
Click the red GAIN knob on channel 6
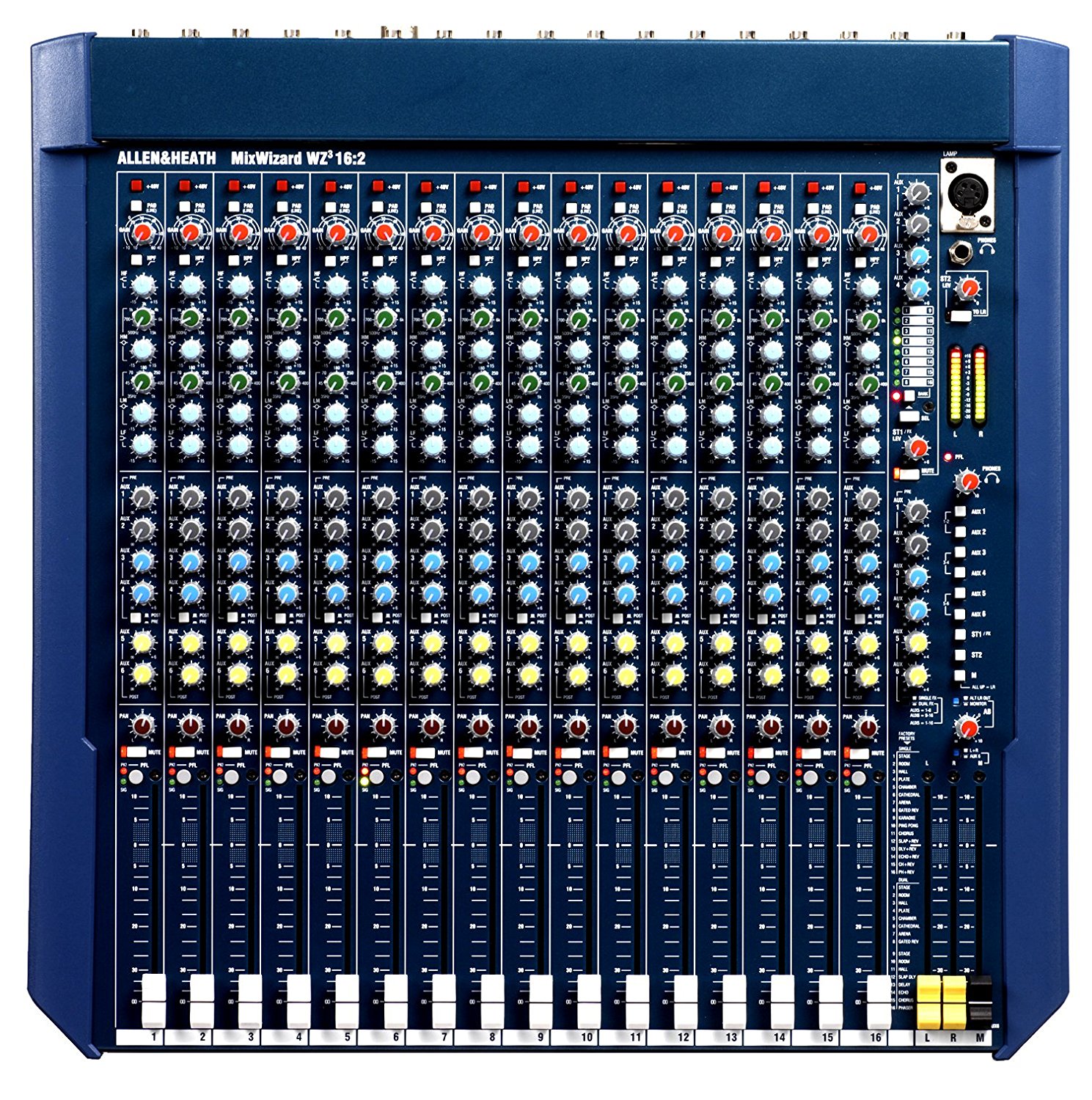pos(384,233)
